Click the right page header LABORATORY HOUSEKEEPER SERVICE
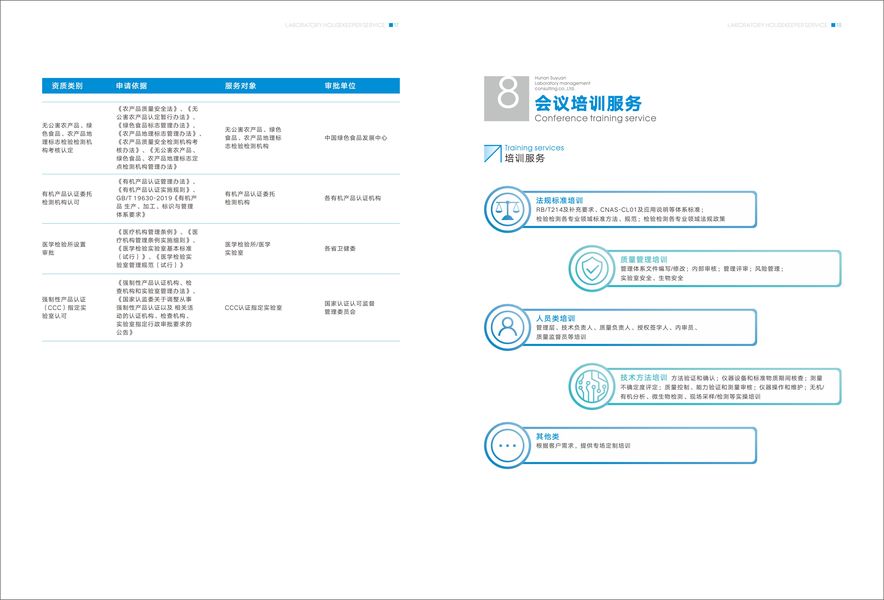 click(777, 25)
